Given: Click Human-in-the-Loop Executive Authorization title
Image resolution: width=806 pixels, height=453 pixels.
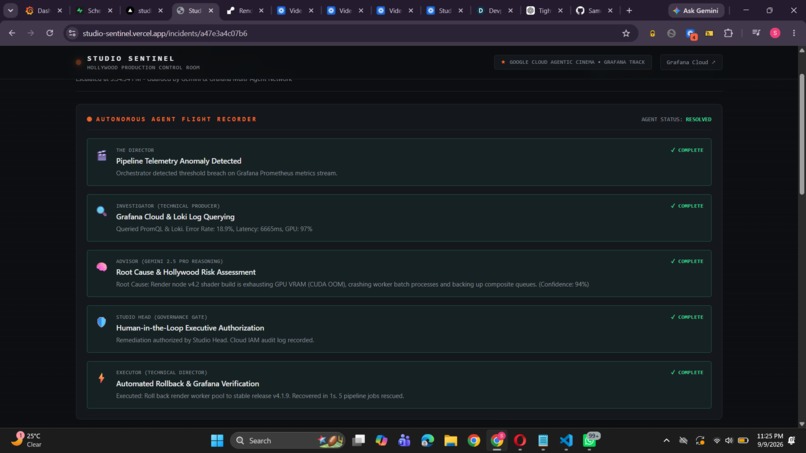Looking at the screenshot, I should point(190,328).
